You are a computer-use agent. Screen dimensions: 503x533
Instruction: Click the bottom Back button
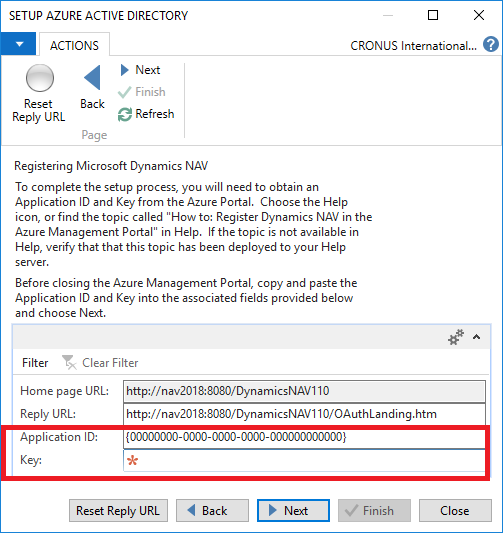click(x=212, y=511)
